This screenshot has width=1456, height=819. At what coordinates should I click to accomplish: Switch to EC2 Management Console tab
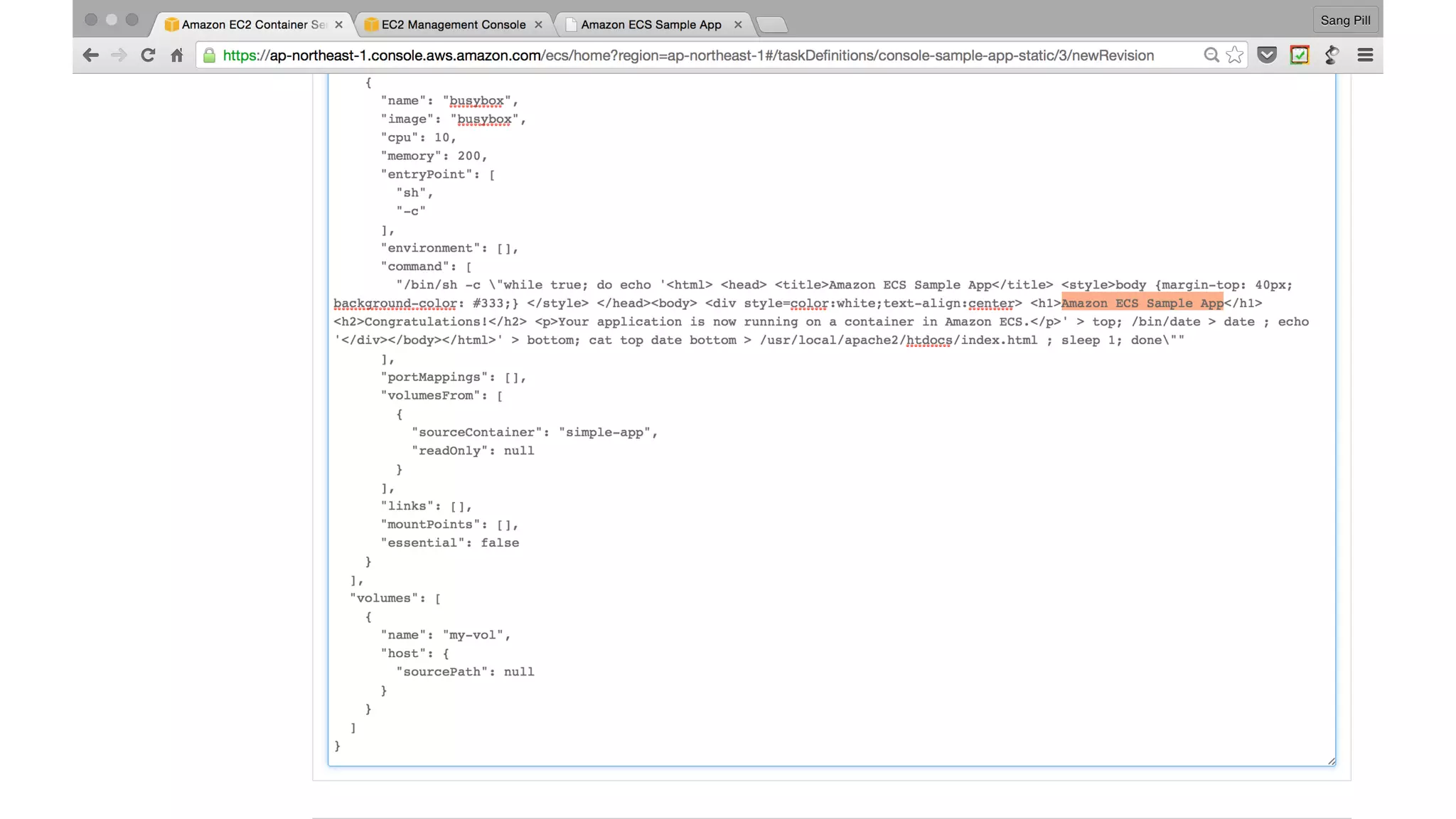click(x=453, y=25)
